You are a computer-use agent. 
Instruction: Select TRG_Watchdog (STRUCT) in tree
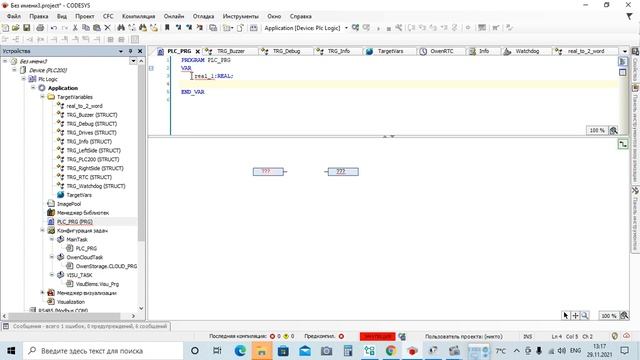point(96,186)
